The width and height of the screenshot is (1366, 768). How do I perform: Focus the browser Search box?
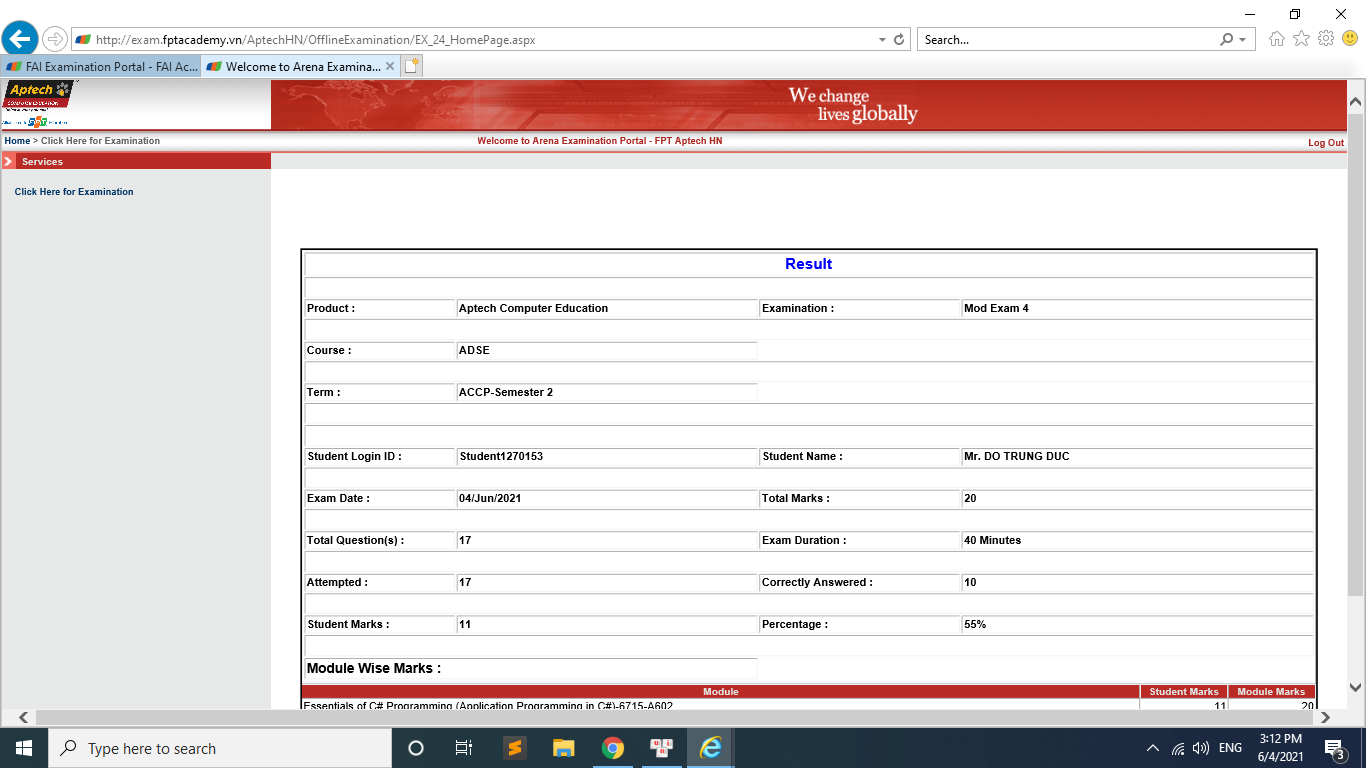[x=1065, y=40]
